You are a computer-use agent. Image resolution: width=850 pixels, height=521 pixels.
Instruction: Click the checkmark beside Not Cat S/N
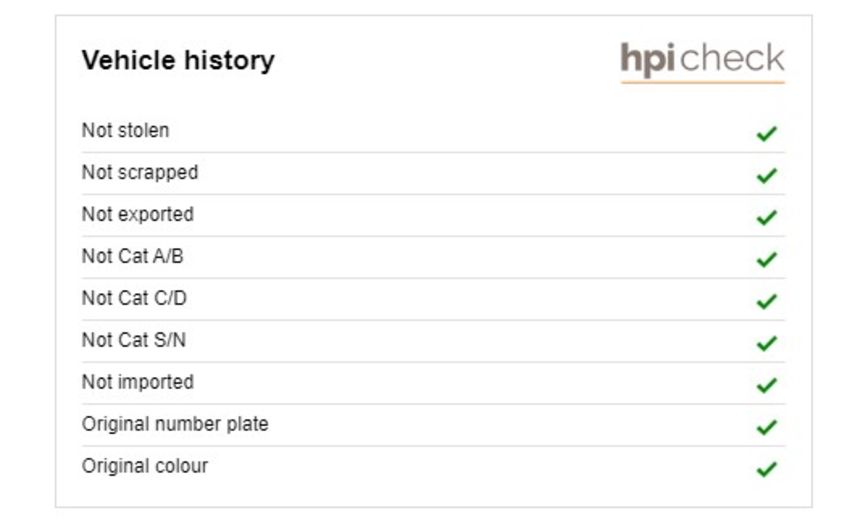coord(767,343)
